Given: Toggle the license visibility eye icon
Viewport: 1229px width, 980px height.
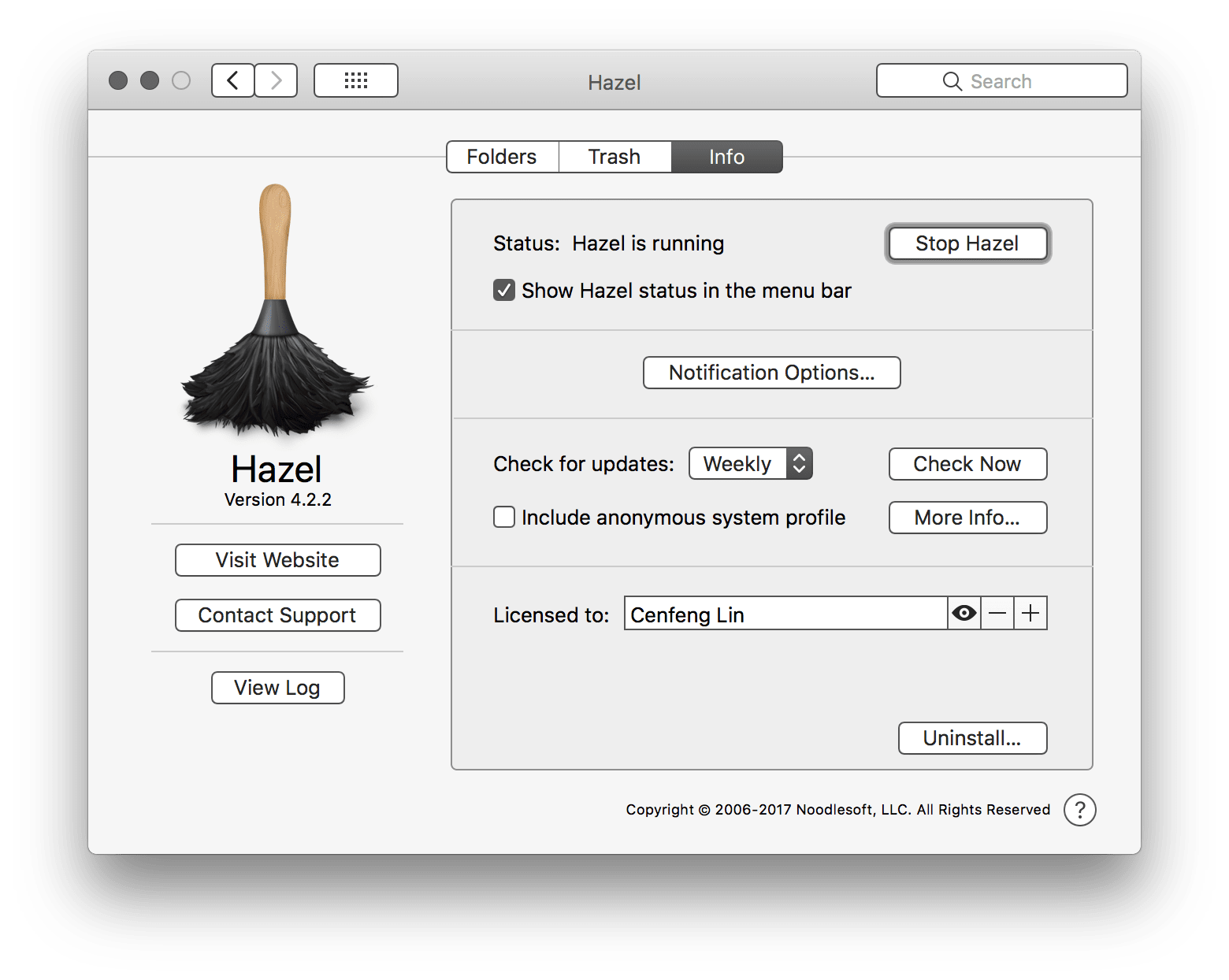Looking at the screenshot, I should click(964, 613).
